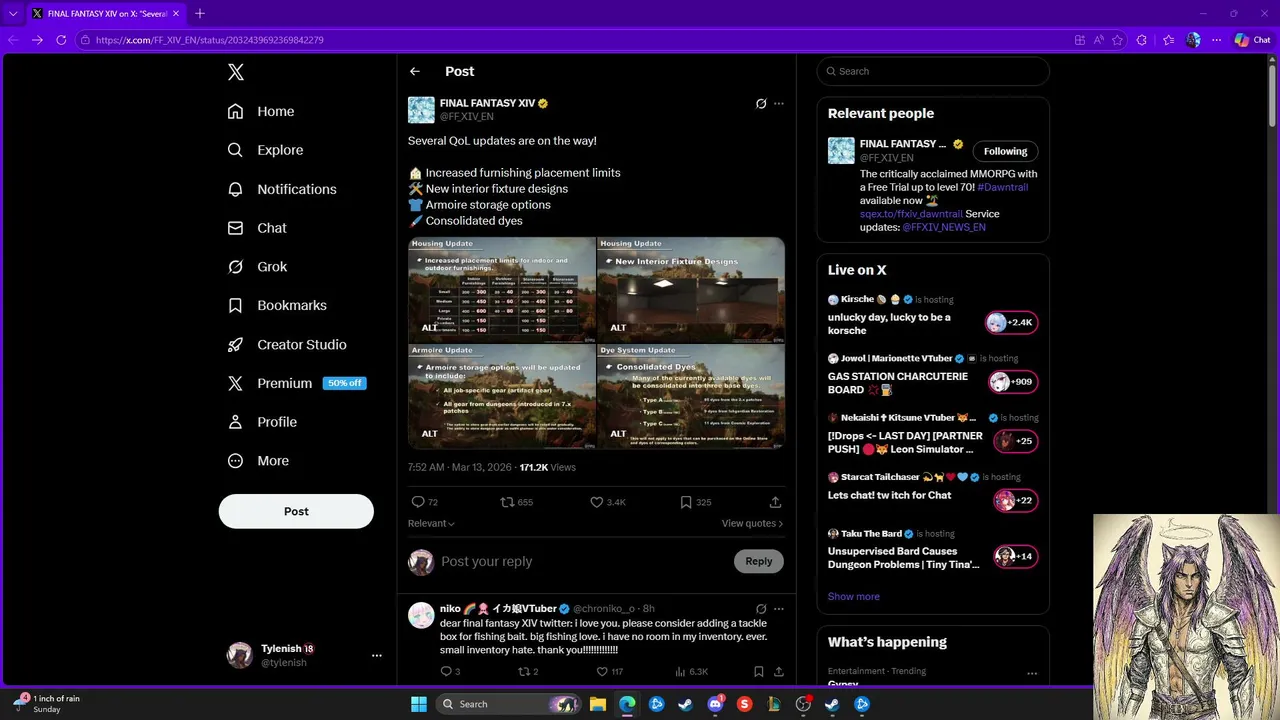
Task: Open Bookmarks page
Action: click(277, 305)
